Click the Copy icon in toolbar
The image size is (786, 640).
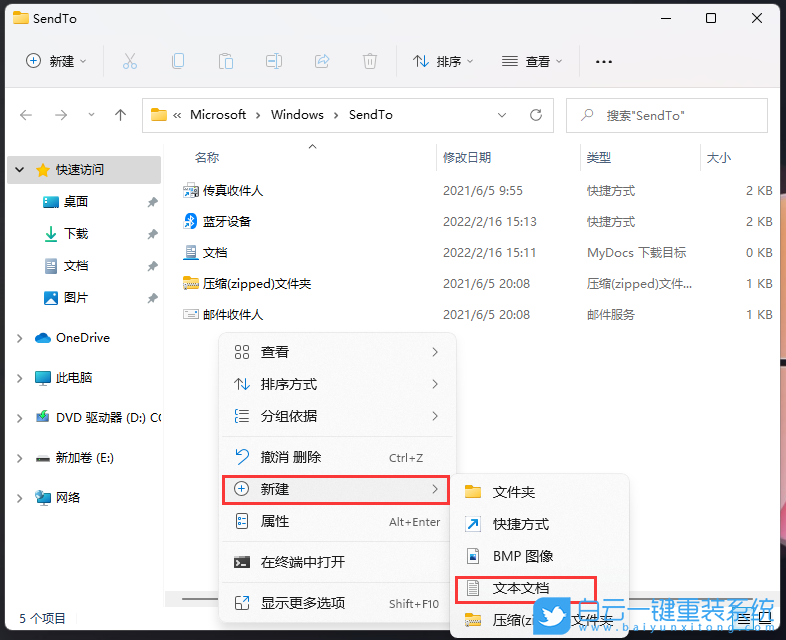177,61
